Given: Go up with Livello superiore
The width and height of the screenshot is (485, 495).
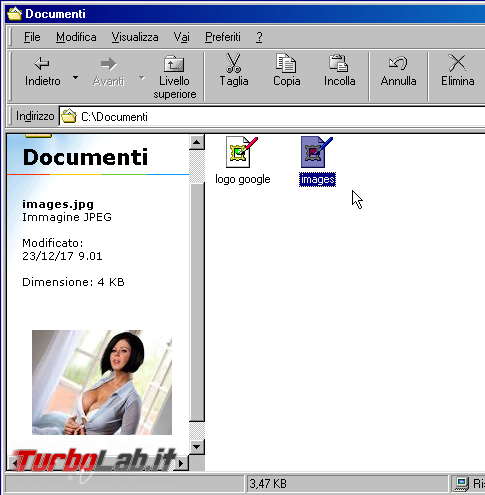Looking at the screenshot, I should (x=174, y=77).
